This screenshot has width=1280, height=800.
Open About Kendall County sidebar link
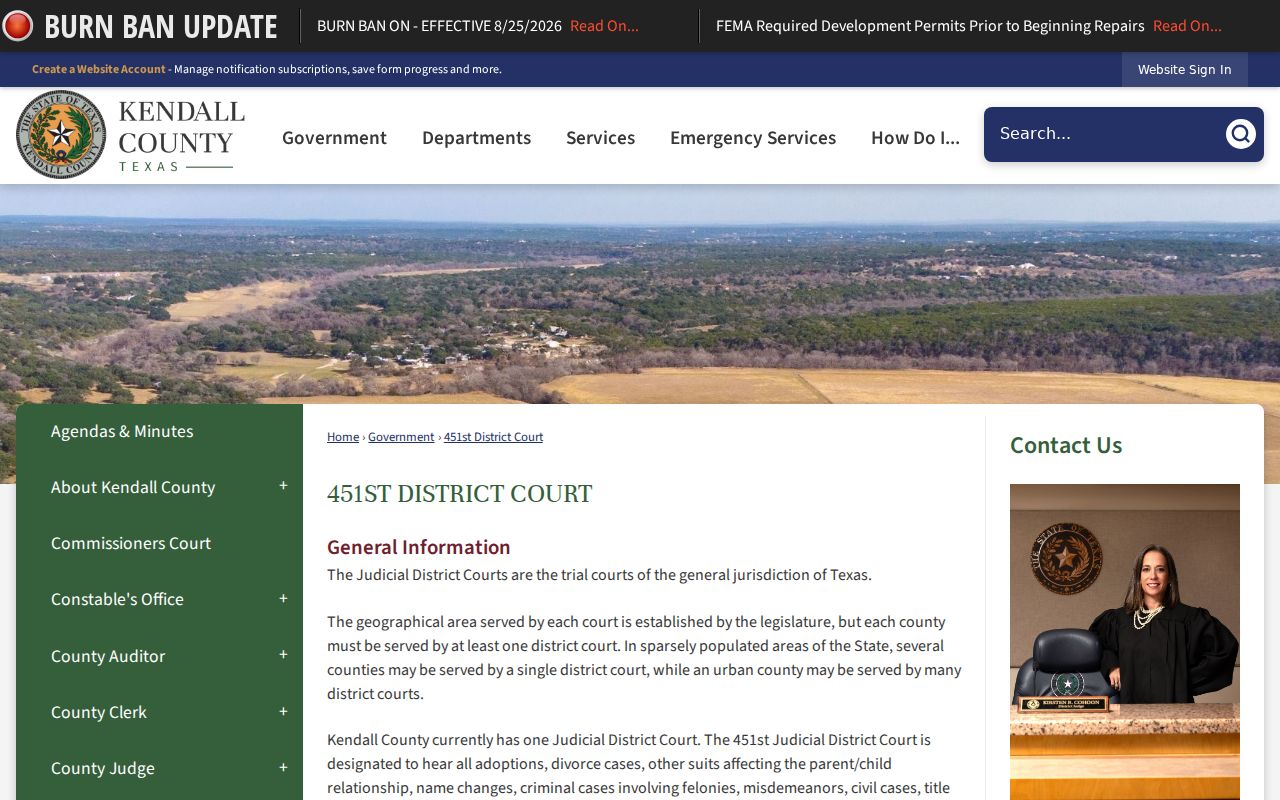(x=133, y=487)
